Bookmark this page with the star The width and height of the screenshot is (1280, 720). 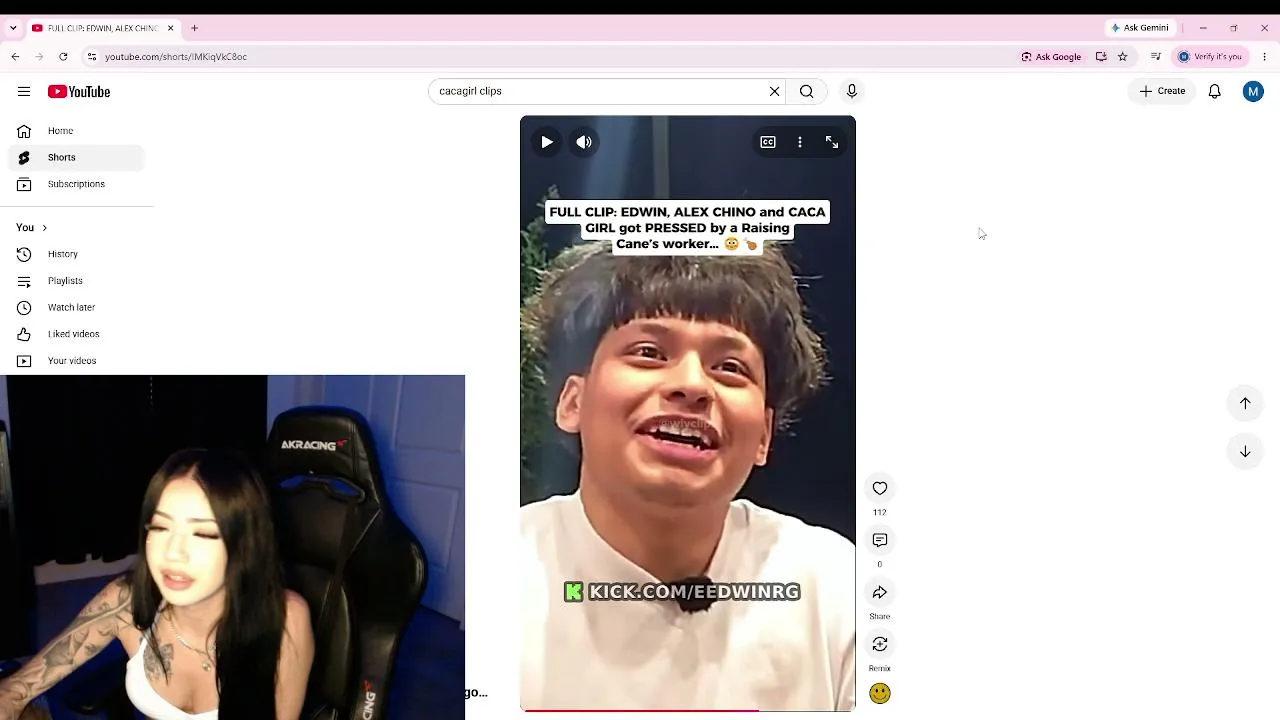[1122, 57]
